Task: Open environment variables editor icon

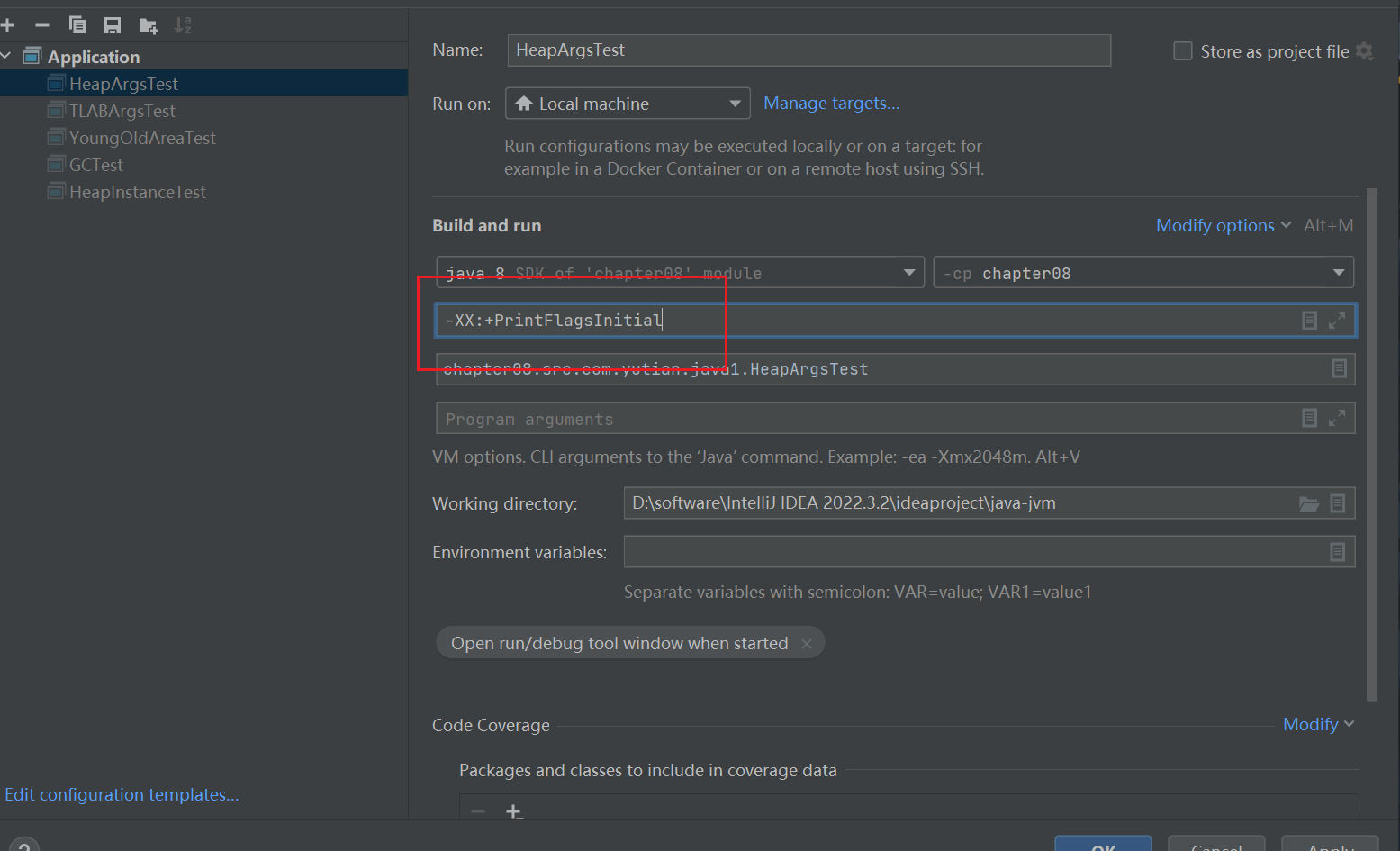Action: coord(1337,552)
